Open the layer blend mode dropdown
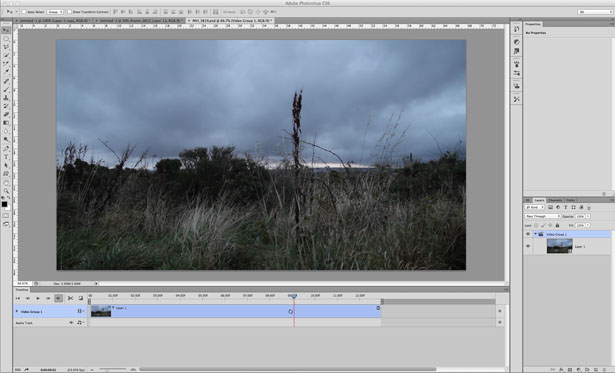 (x=543, y=216)
